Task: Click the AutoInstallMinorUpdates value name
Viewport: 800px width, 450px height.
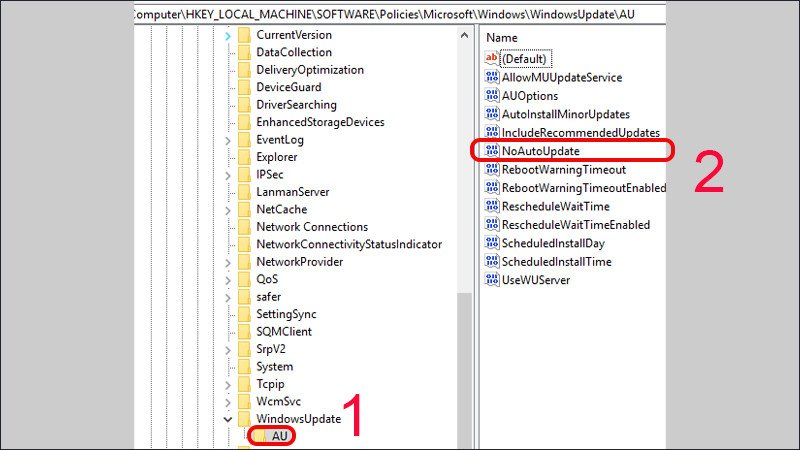Action: pyautogui.click(x=565, y=115)
